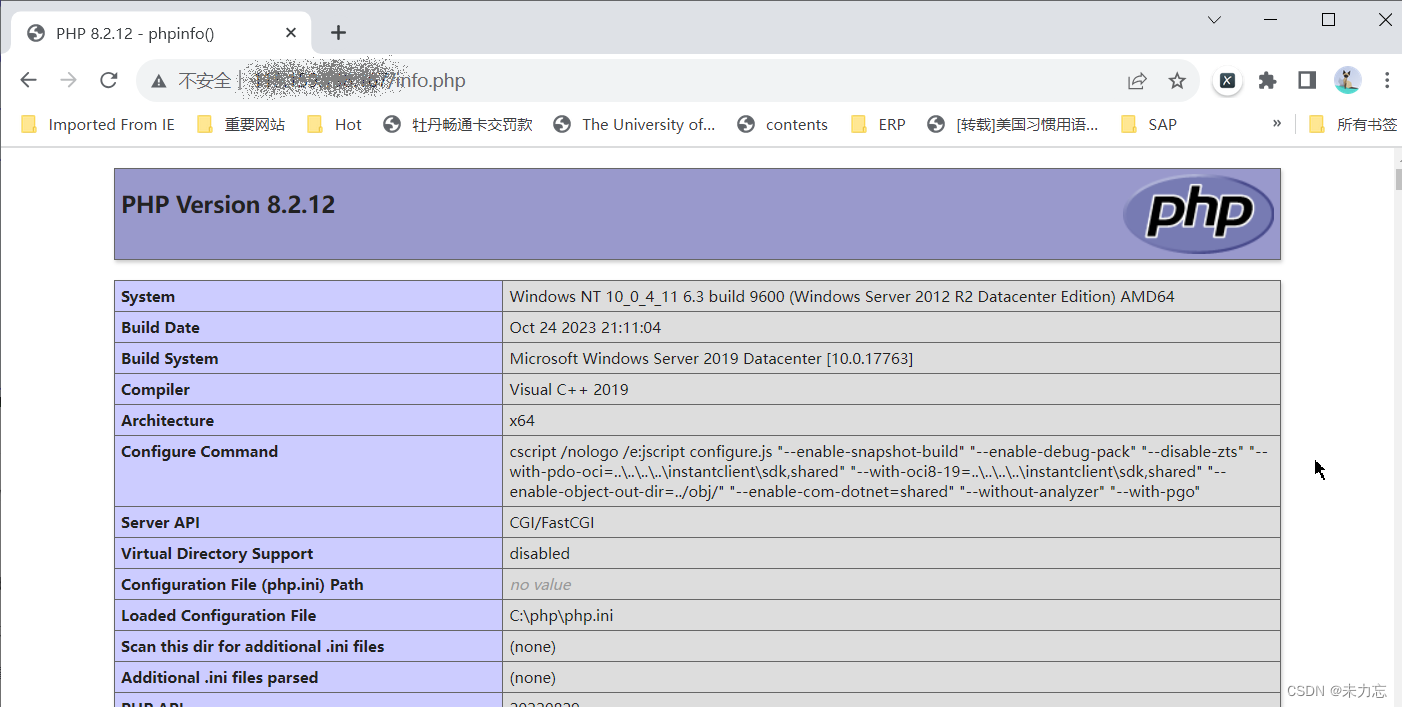This screenshot has width=1402, height=707.
Task: Click the disabled value cell
Action: pyautogui.click(x=891, y=553)
